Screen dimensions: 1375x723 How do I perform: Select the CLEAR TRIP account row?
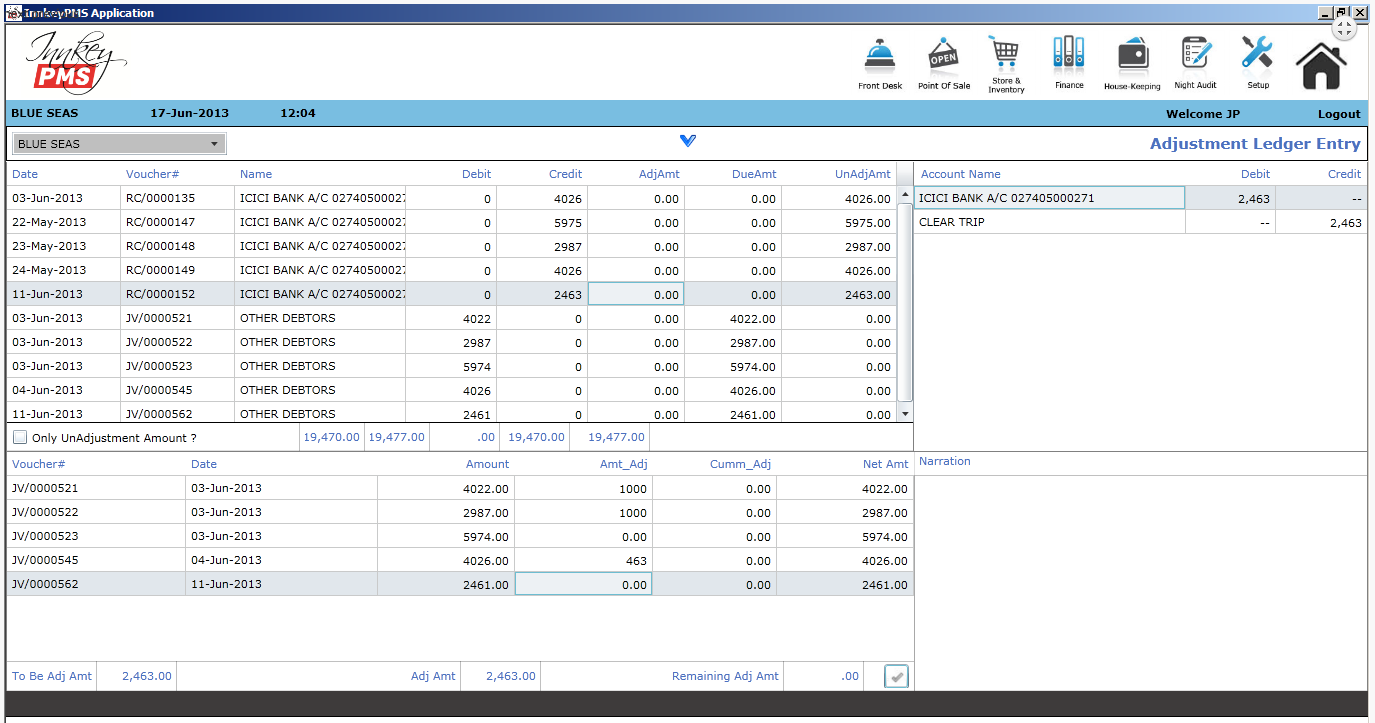click(x=1050, y=221)
